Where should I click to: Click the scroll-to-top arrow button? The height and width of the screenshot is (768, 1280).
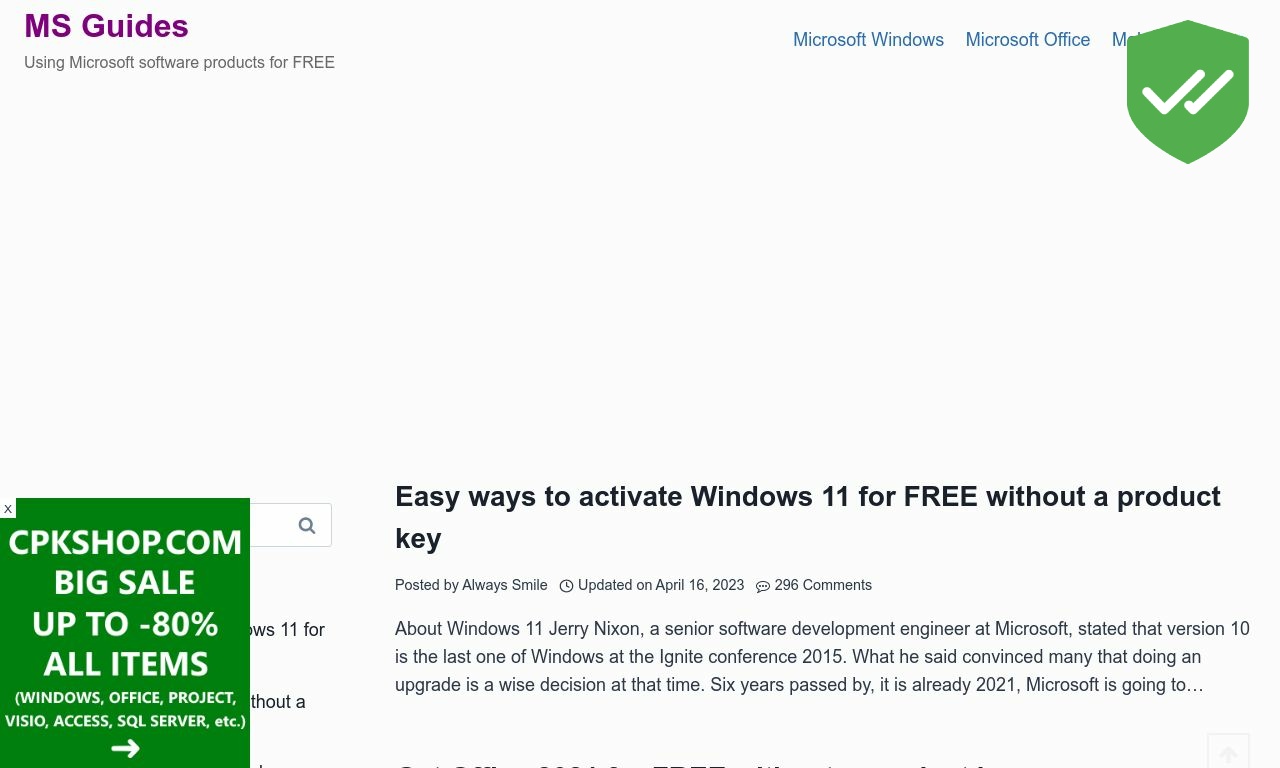pos(1228,751)
